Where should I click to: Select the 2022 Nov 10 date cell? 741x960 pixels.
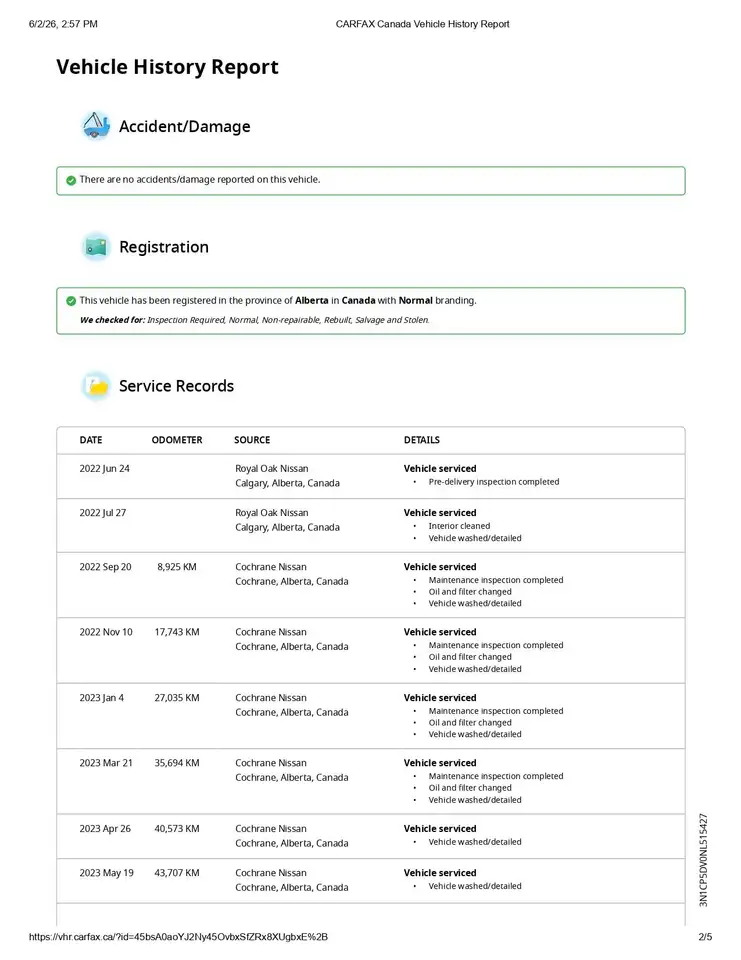point(106,632)
